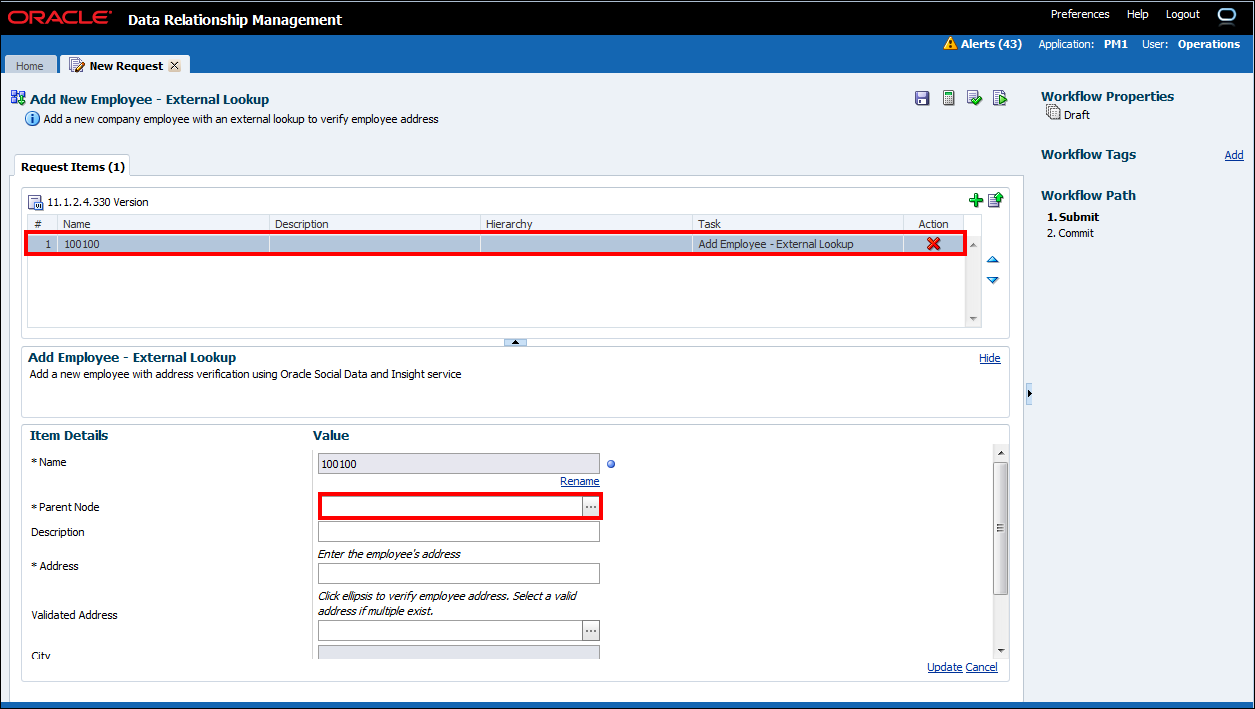The image size is (1255, 709).
Task: Open Parent Node ellipsis lookup
Action: pyautogui.click(x=591, y=507)
